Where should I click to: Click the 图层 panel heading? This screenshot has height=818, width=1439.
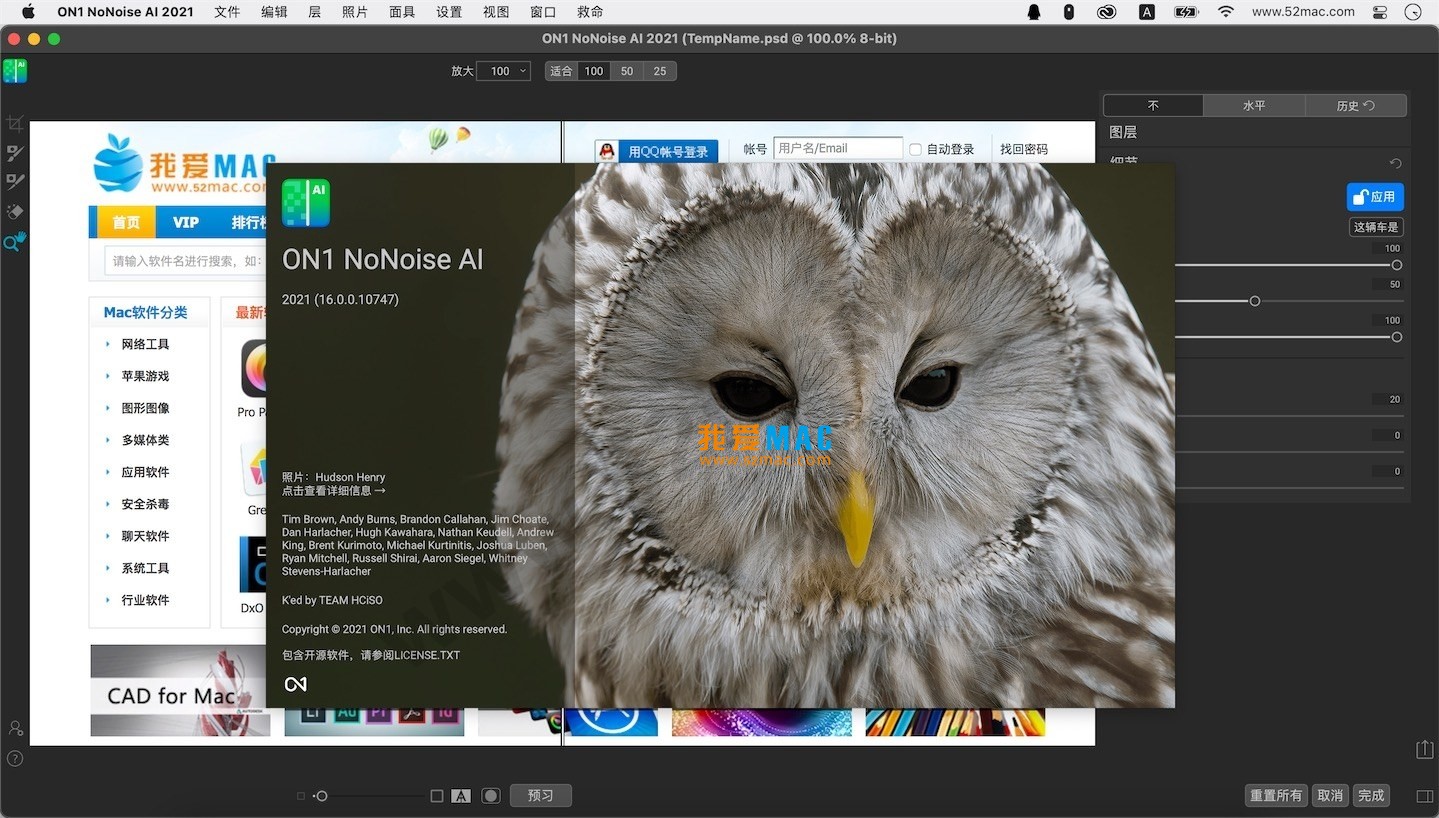[1123, 132]
